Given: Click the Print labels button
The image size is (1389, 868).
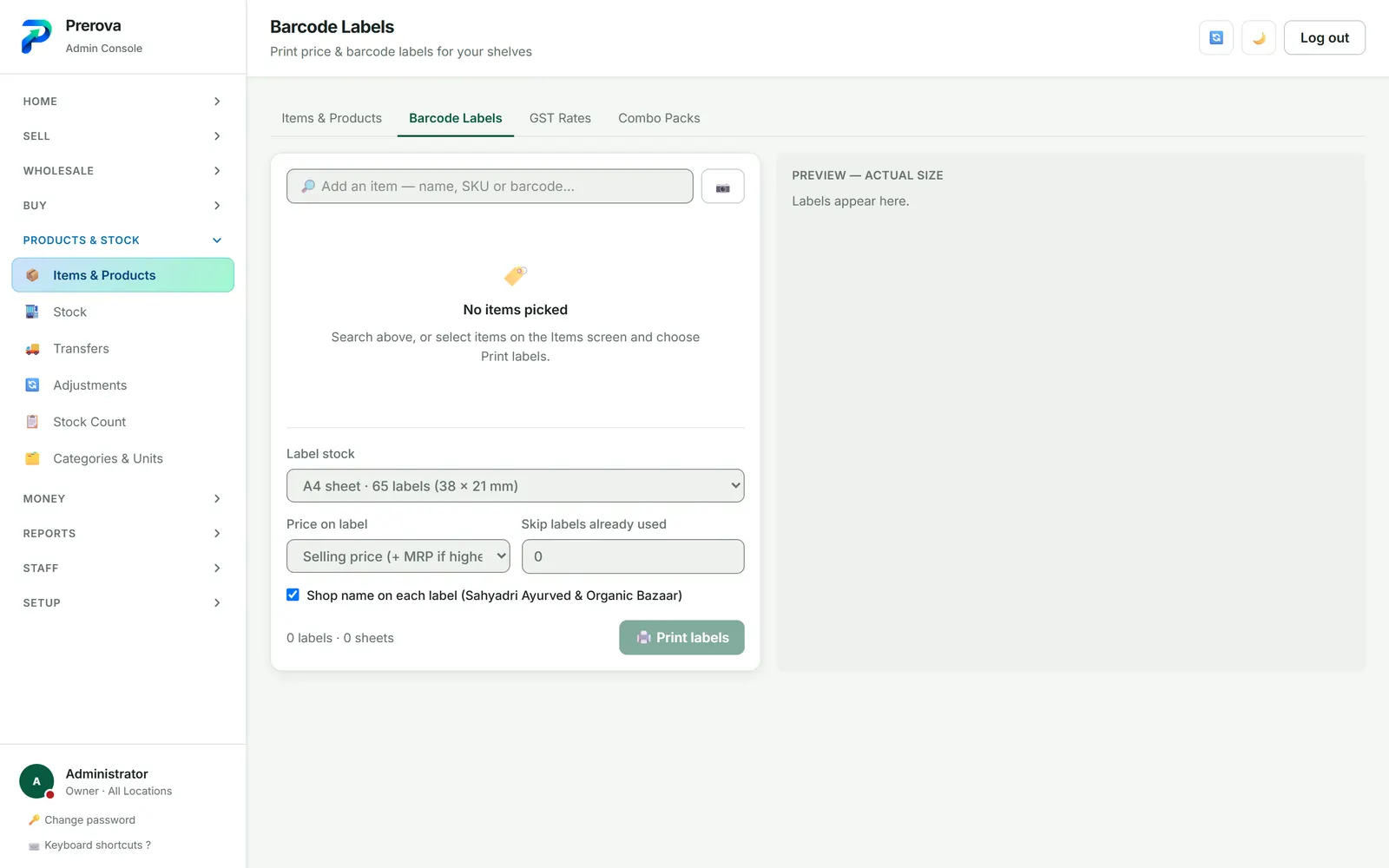Looking at the screenshot, I should tap(681, 637).
